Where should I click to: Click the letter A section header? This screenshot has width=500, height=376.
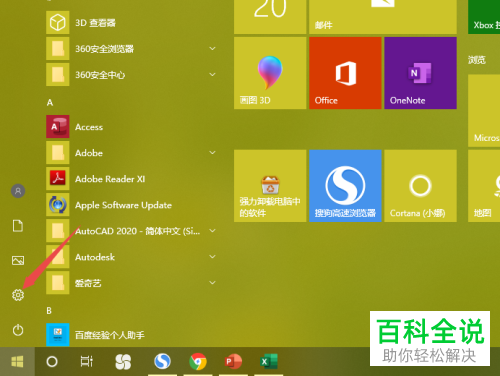coord(50,102)
